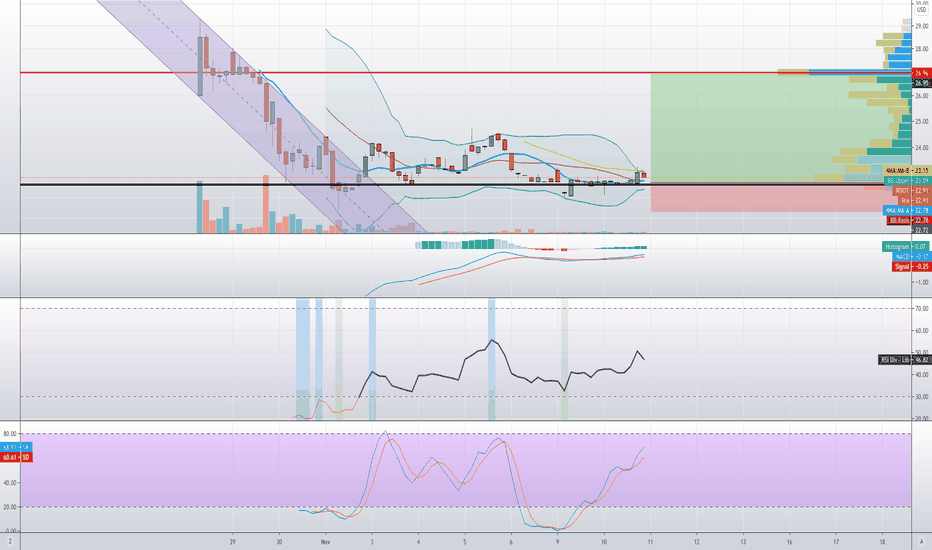This screenshot has width=932, height=550.
Task: Click the 'BB:Upper' price axis label
Action: (x=907, y=180)
